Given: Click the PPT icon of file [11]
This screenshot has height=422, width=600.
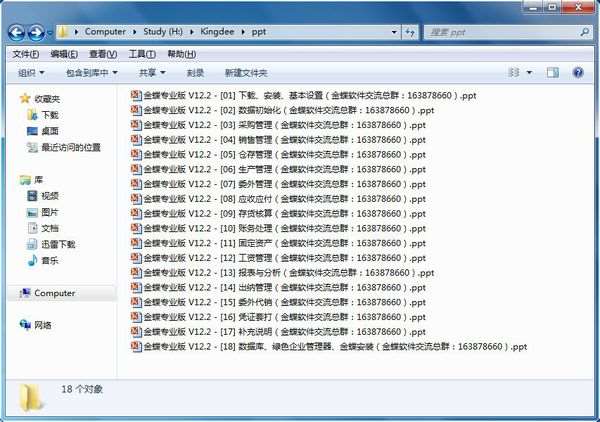Looking at the screenshot, I should pos(136,243).
